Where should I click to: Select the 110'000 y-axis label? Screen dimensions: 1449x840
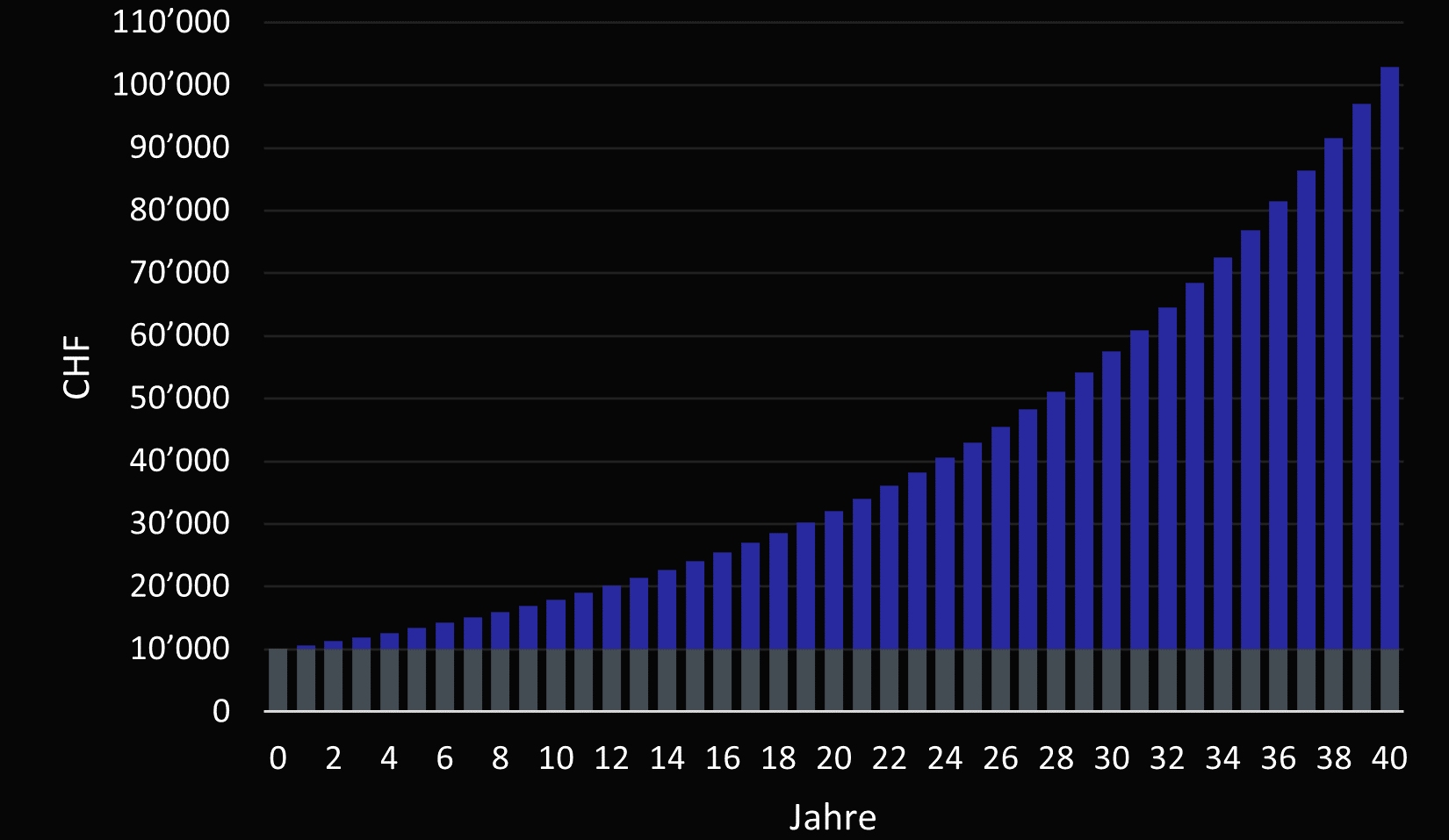click(x=171, y=22)
